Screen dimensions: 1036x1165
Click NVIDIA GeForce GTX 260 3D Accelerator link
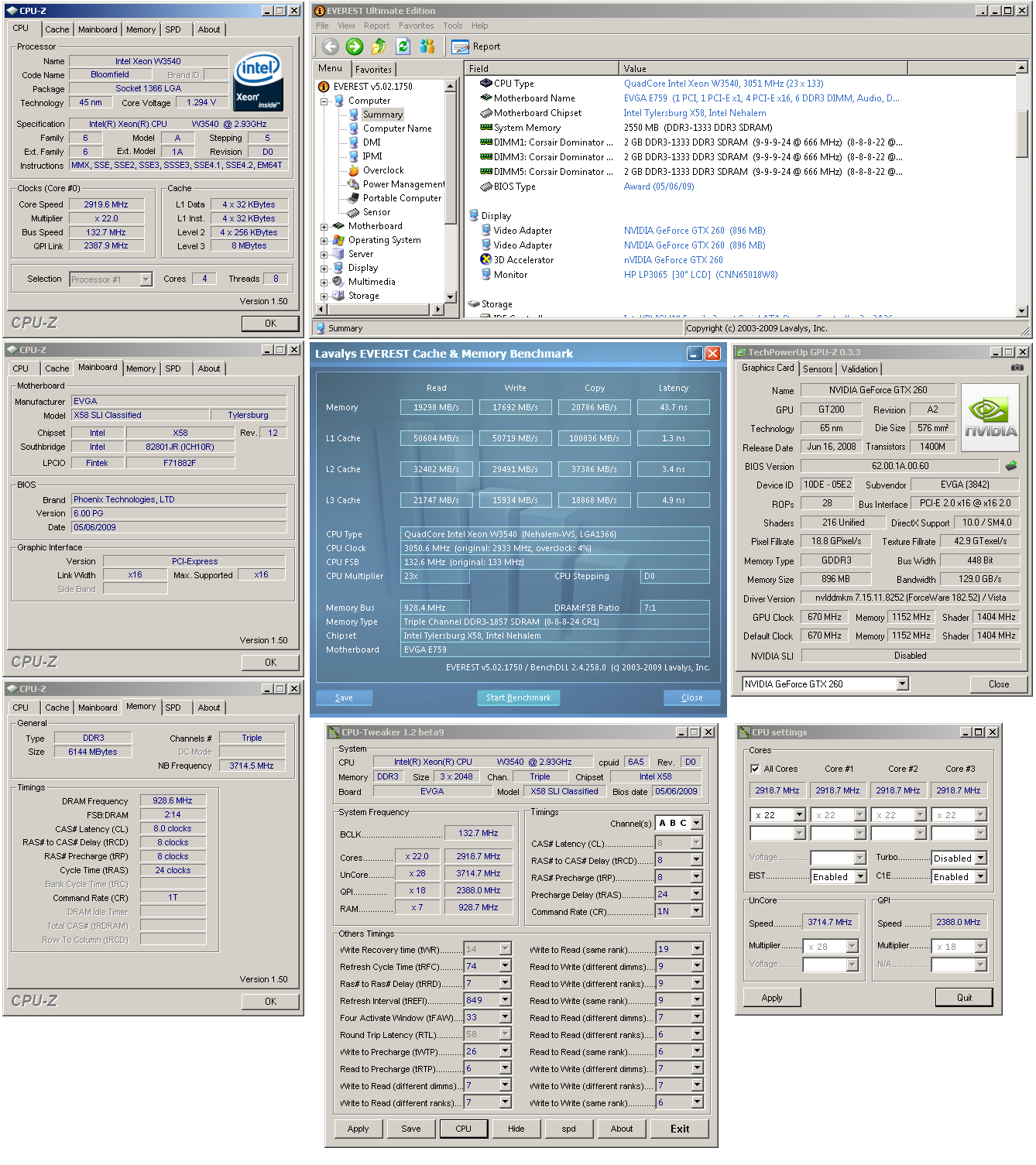[673, 260]
